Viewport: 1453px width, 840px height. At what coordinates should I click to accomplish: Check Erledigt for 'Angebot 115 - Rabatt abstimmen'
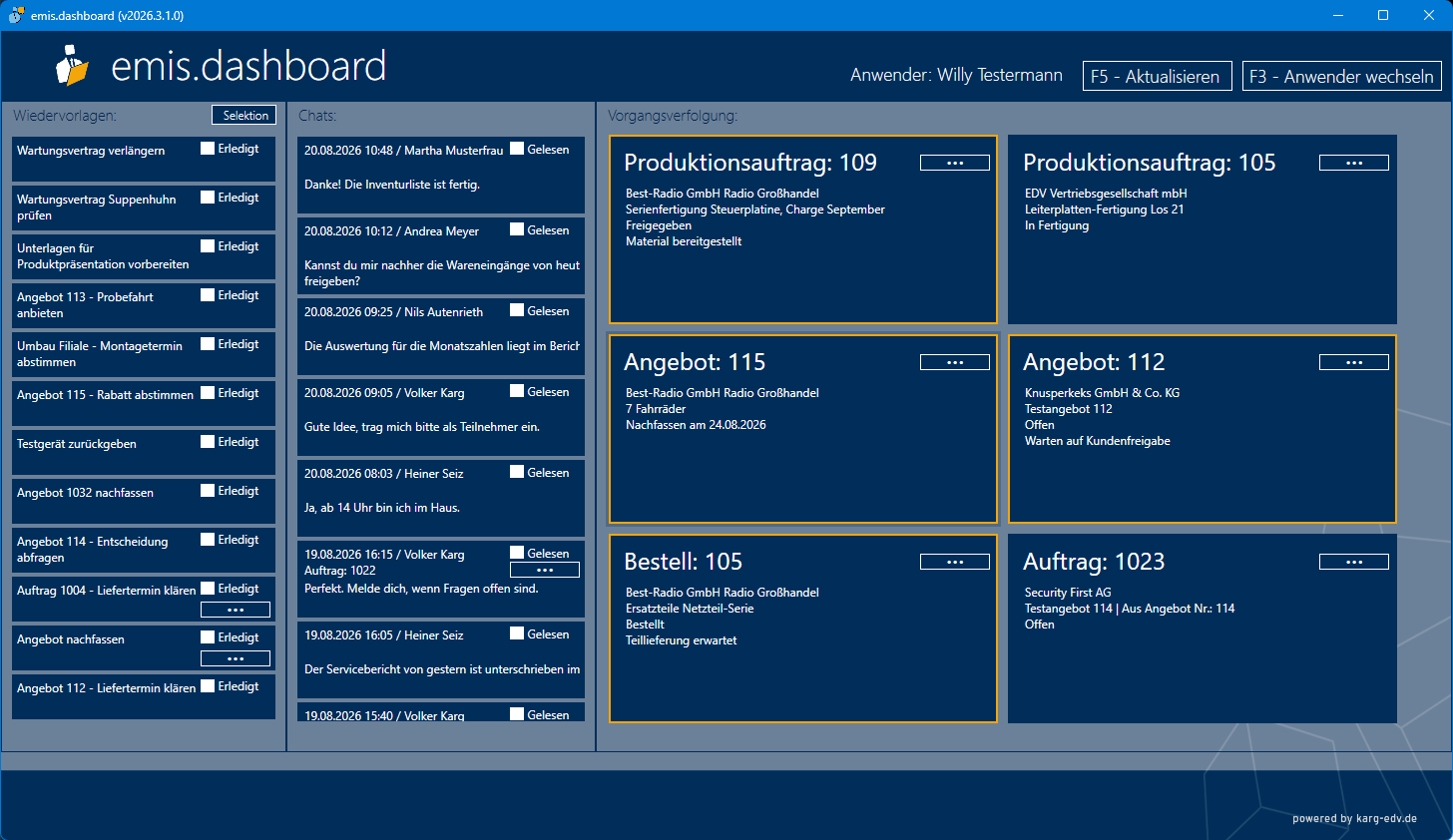pyautogui.click(x=208, y=393)
